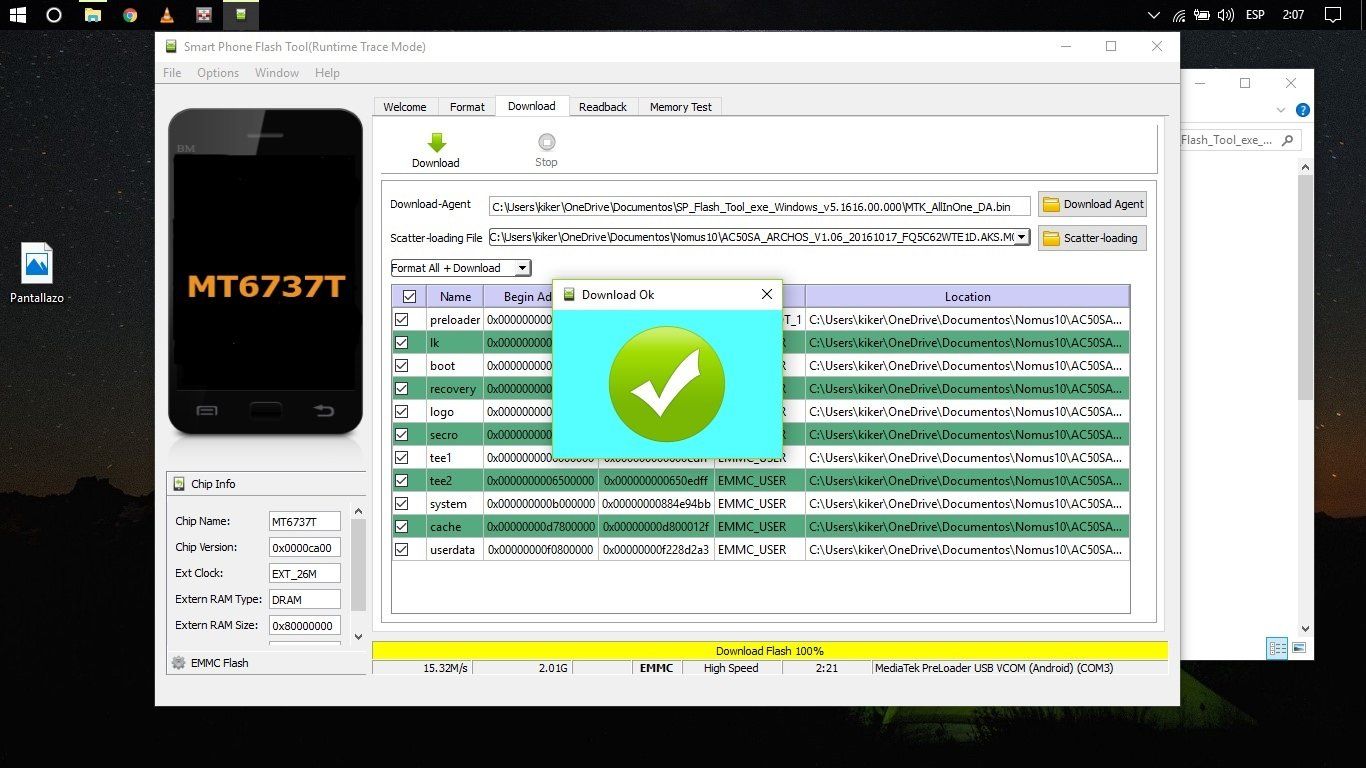Uncheck the boot partition checkbox
1366x768 pixels.
[x=402, y=366]
